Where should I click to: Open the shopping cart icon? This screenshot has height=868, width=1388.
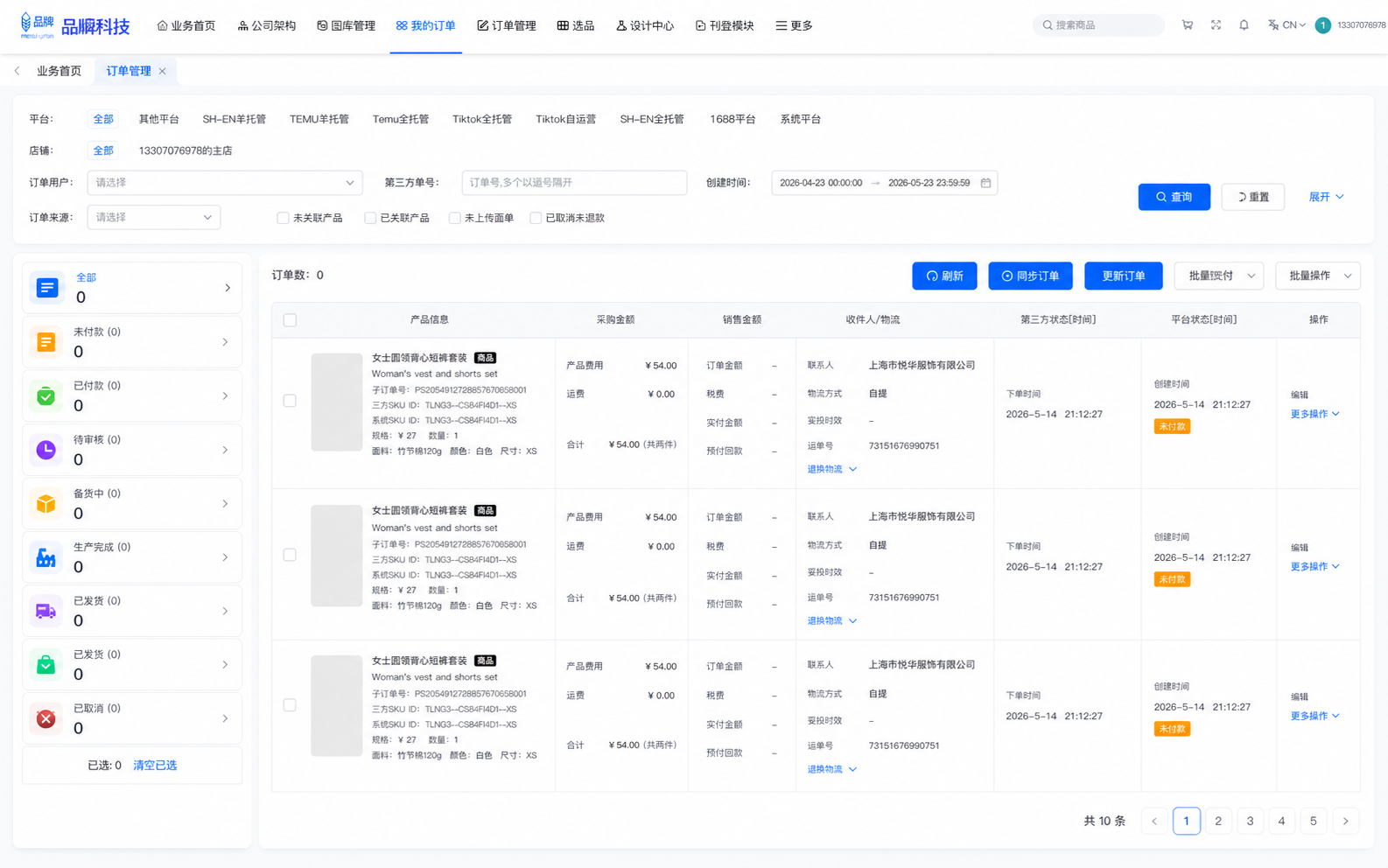pos(1188,25)
